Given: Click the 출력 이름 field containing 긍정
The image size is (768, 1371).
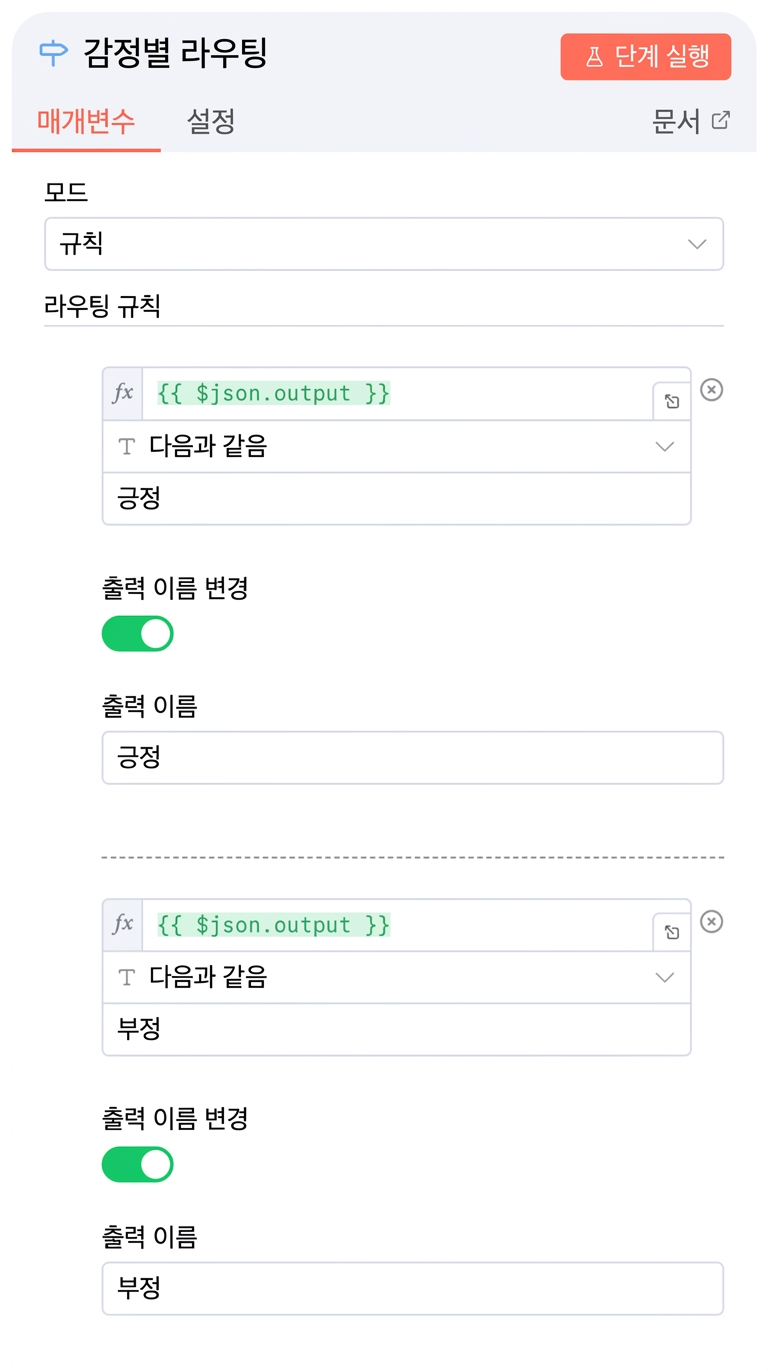Looking at the screenshot, I should [x=413, y=758].
